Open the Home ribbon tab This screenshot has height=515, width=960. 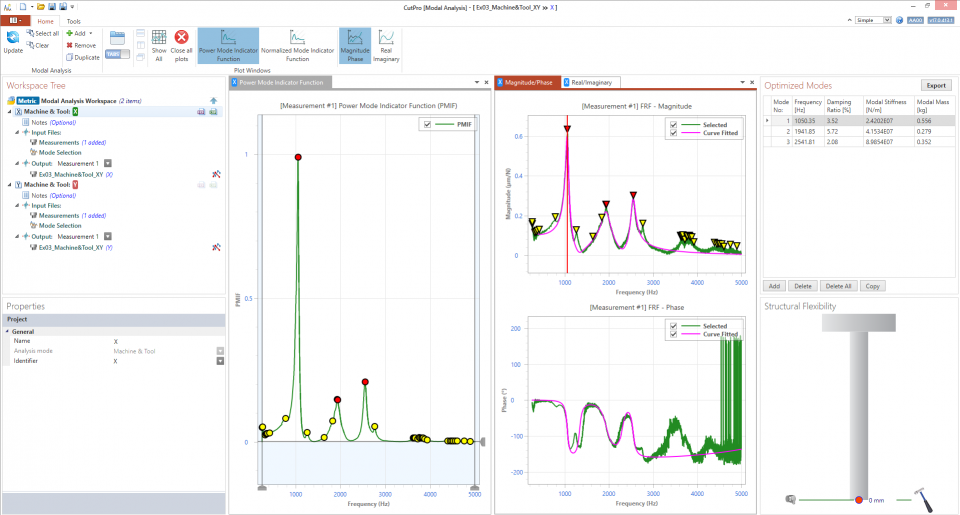tap(45, 21)
